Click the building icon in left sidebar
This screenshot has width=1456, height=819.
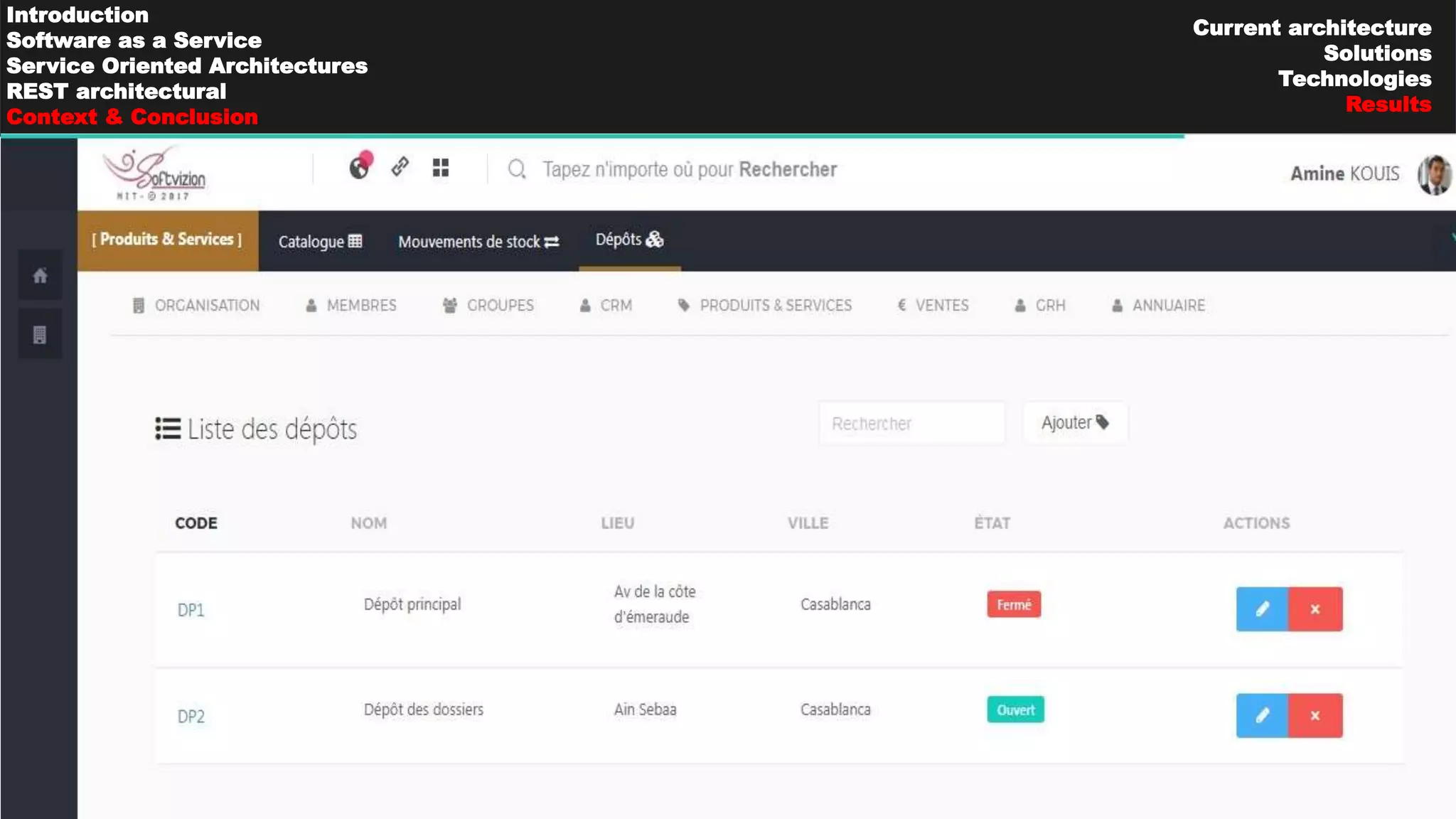pos(40,334)
